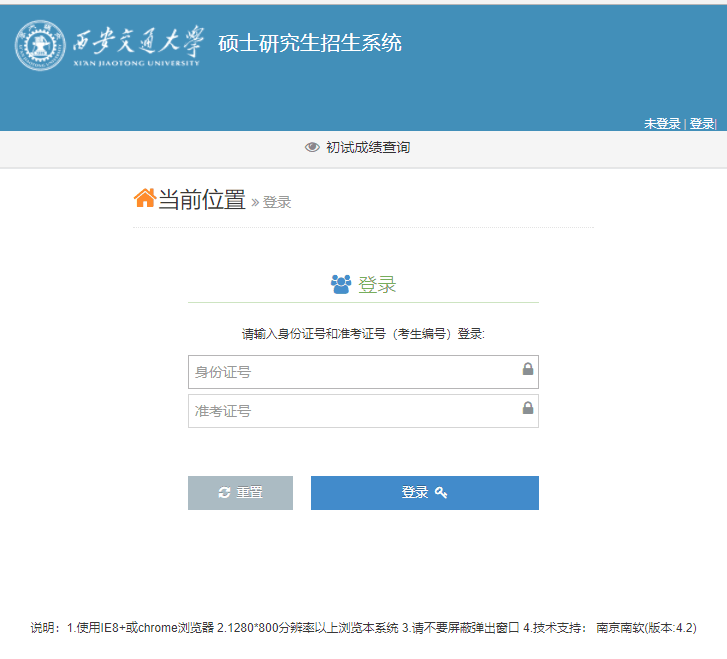Click the 当前位置 heading text

[x=201, y=200]
